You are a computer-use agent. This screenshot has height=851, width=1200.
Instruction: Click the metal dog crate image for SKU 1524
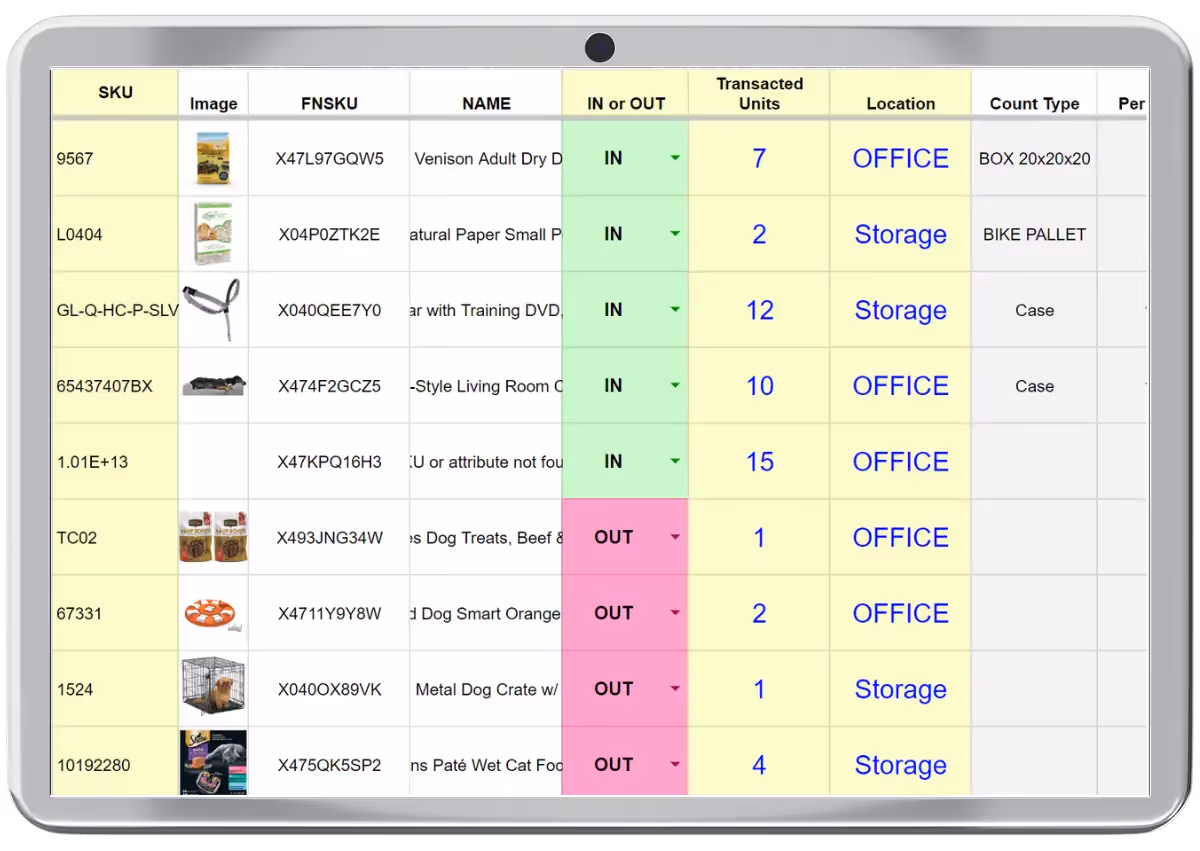pyautogui.click(x=213, y=689)
